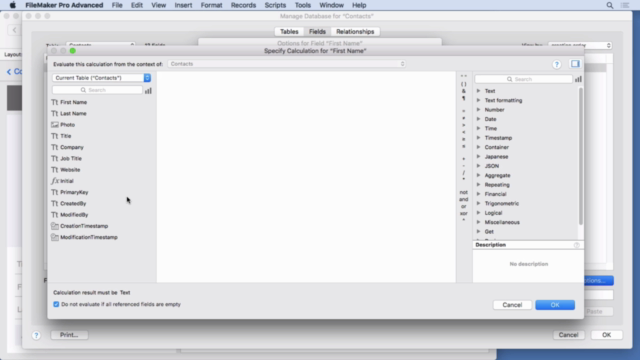Click sort icon beside functions search box

(578, 79)
